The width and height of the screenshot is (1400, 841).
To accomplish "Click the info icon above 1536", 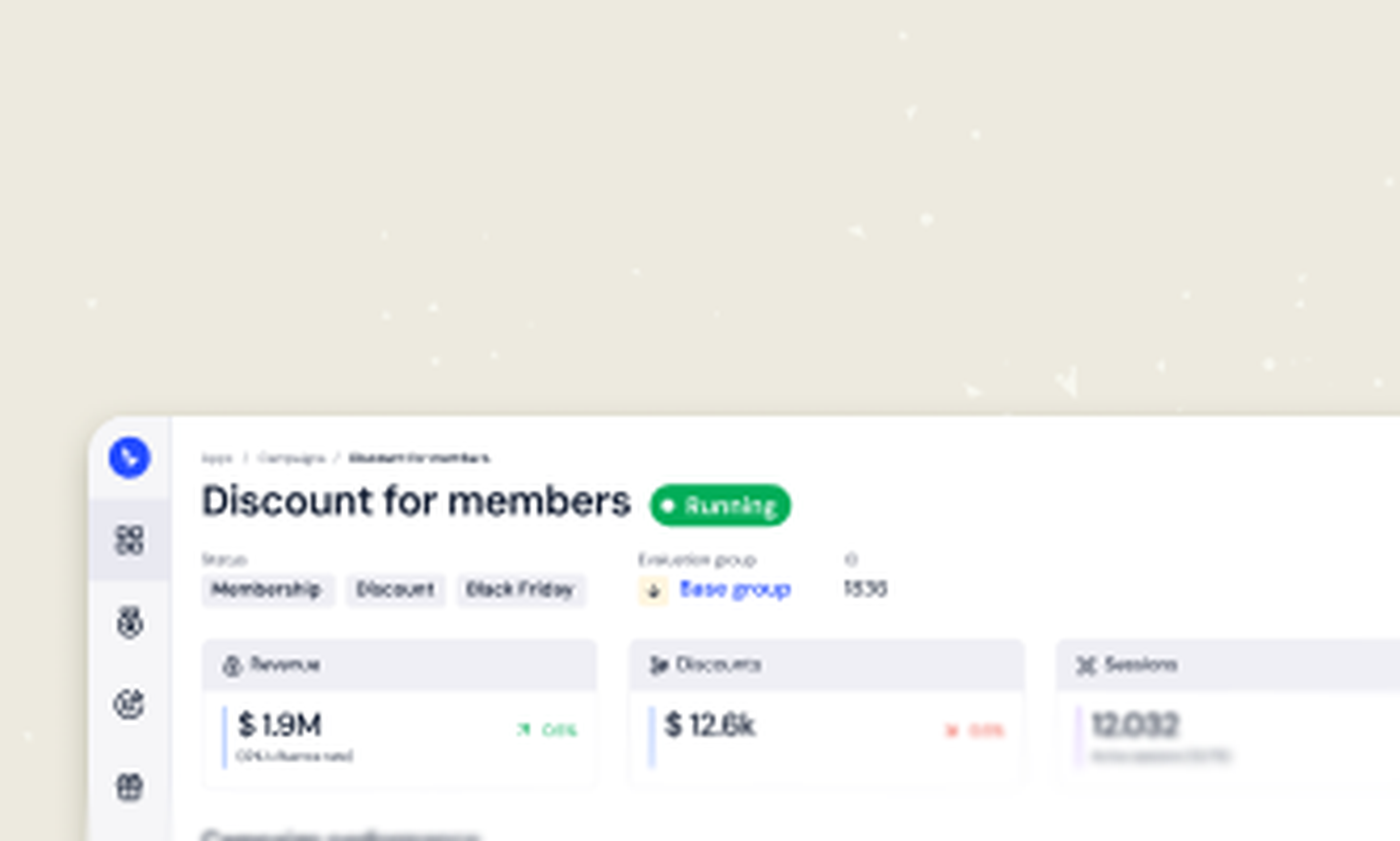I will 851,560.
